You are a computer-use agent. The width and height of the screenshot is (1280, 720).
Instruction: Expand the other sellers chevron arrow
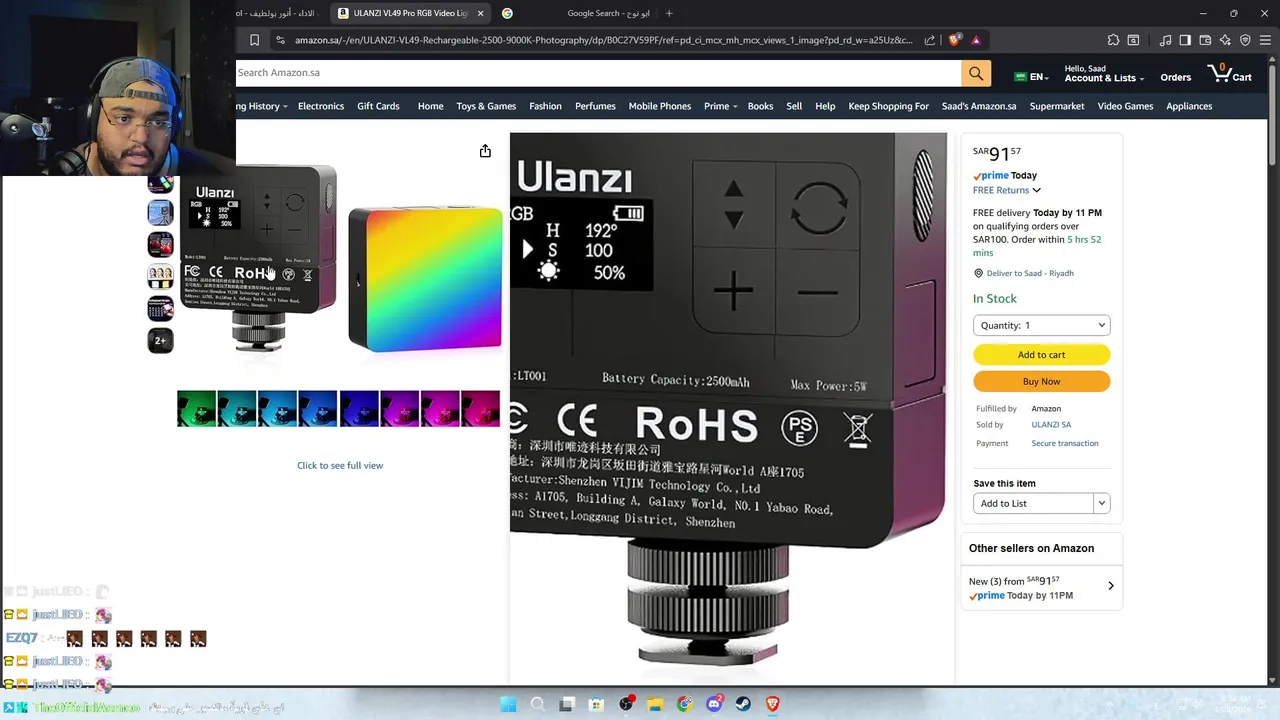point(1110,586)
